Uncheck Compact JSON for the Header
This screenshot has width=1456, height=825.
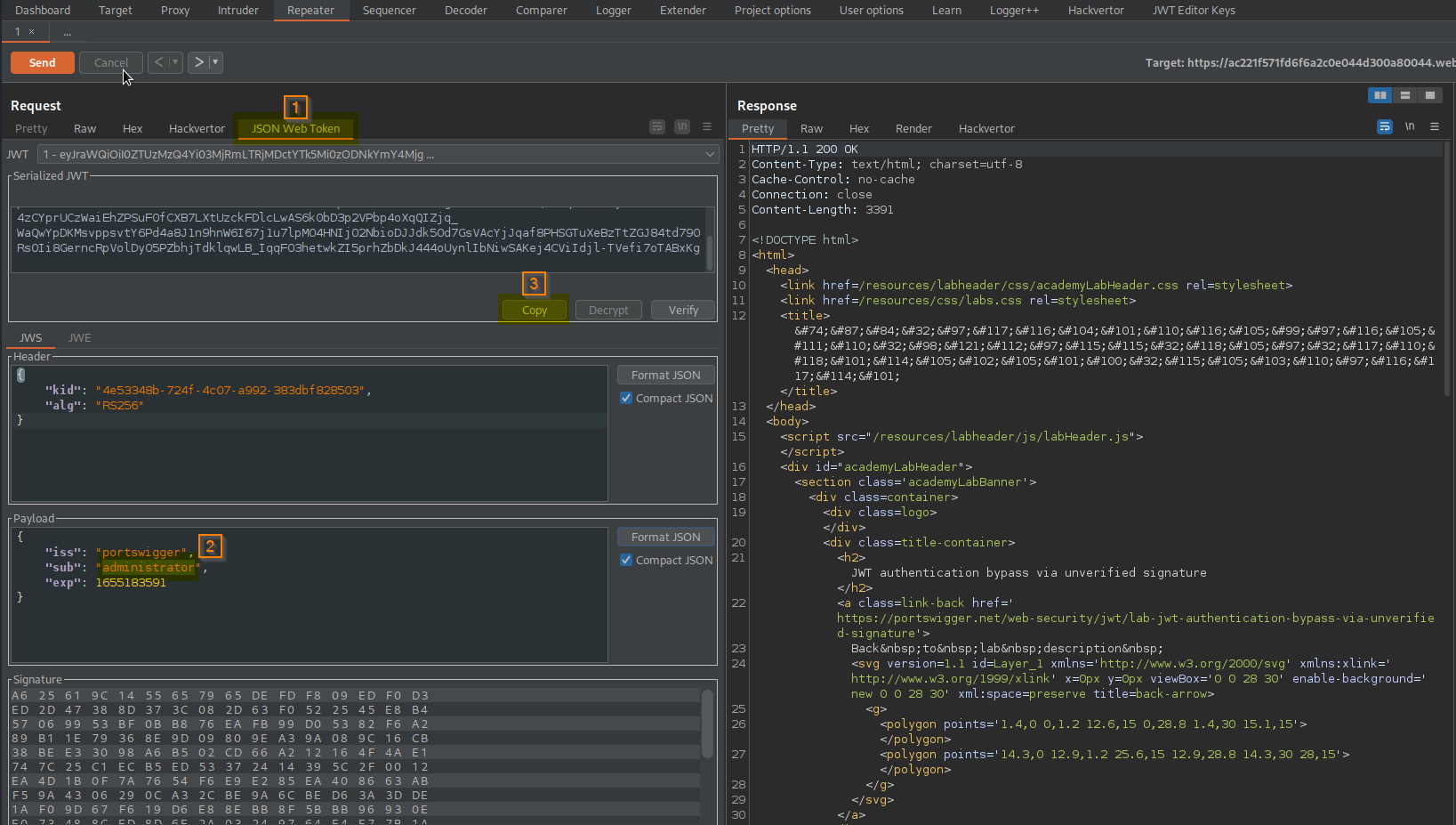626,398
